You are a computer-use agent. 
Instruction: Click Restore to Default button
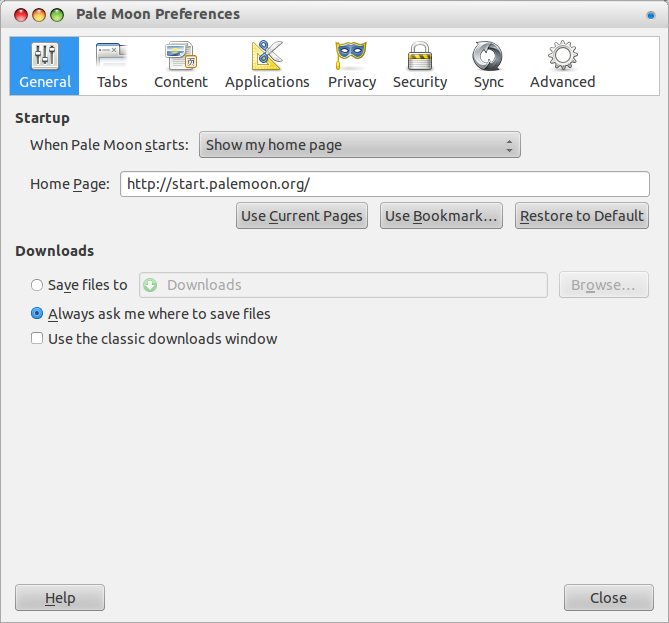(x=582, y=215)
